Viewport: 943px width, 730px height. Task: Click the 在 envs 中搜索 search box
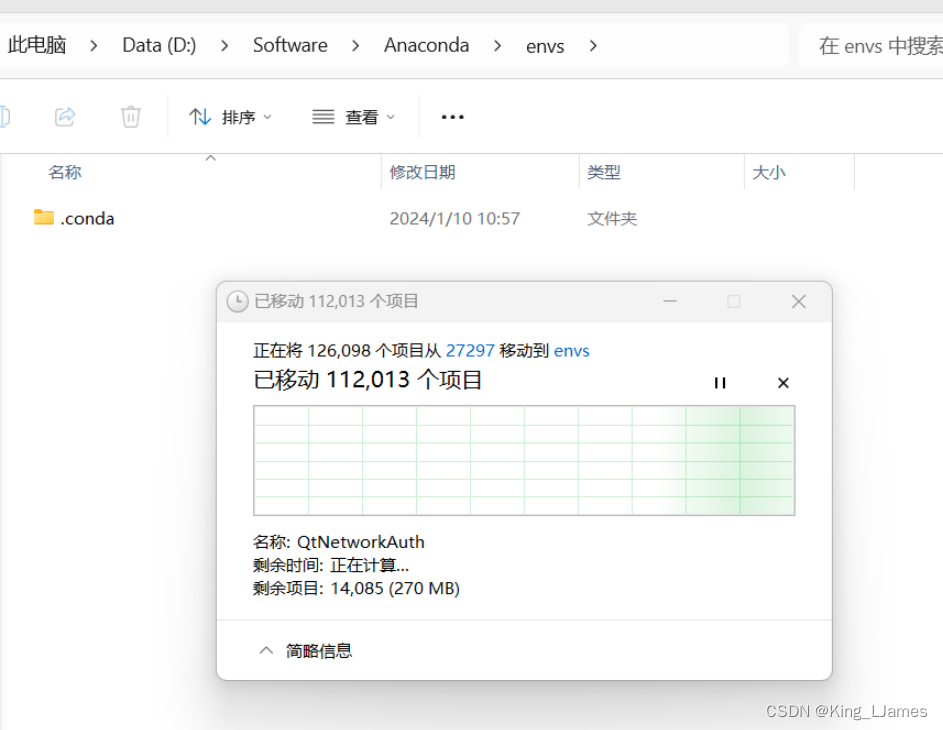878,45
